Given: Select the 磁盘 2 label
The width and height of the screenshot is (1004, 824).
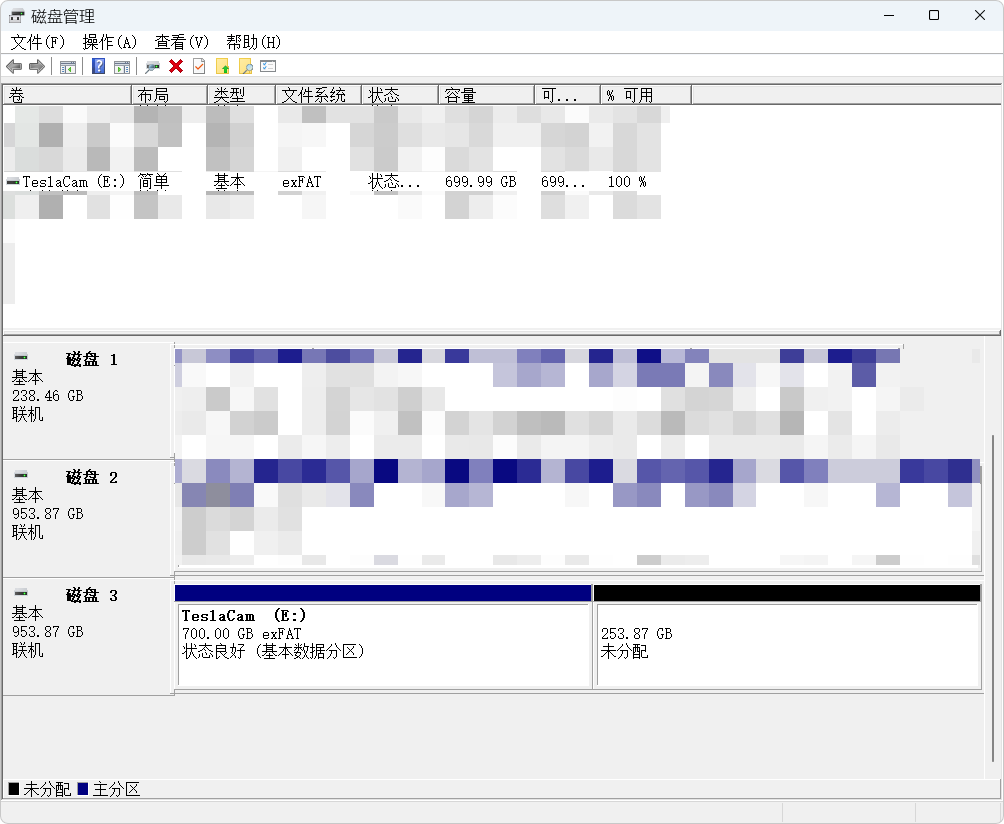Looking at the screenshot, I should coord(92,478).
